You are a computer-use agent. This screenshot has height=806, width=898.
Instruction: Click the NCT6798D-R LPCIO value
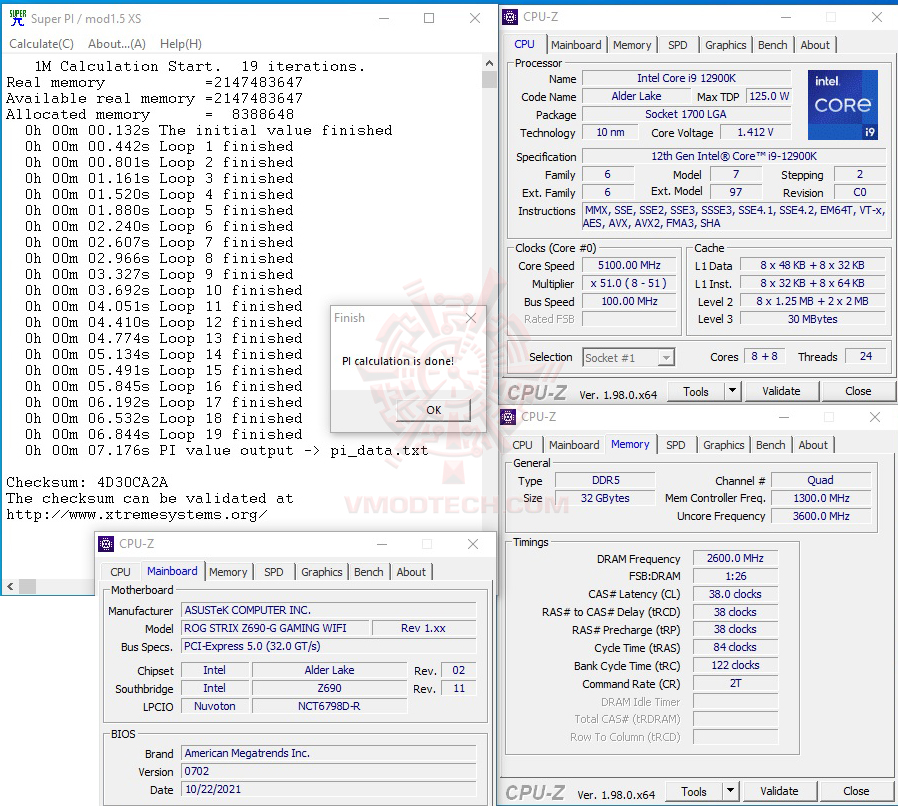click(329, 706)
